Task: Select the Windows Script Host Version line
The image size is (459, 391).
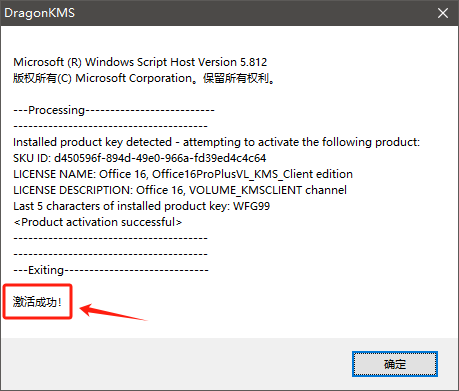Action: (140, 62)
